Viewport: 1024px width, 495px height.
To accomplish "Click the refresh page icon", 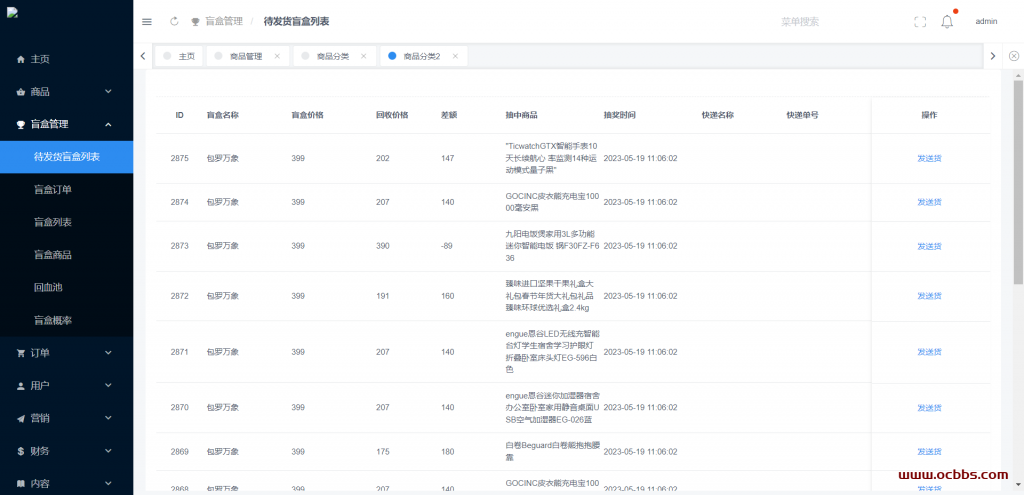I will [174, 22].
